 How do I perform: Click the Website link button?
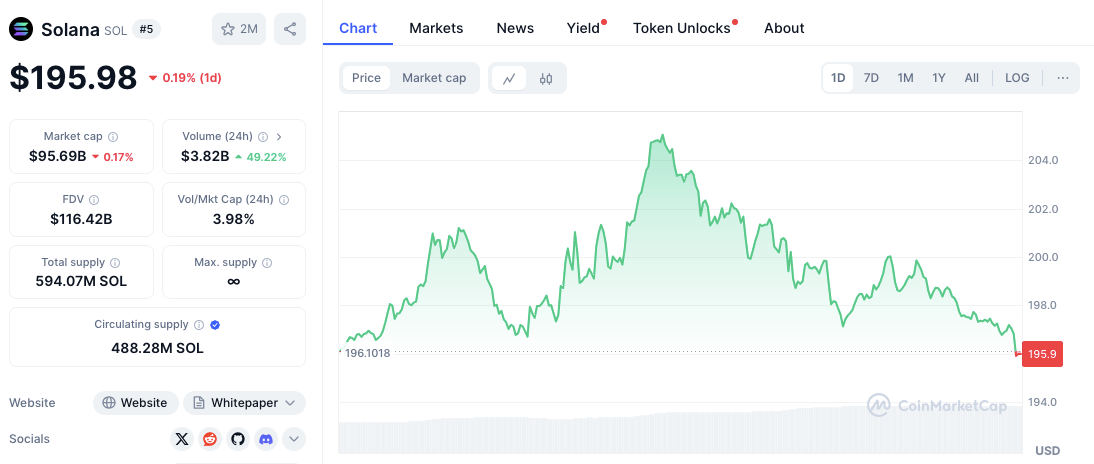pyautogui.click(x=136, y=403)
